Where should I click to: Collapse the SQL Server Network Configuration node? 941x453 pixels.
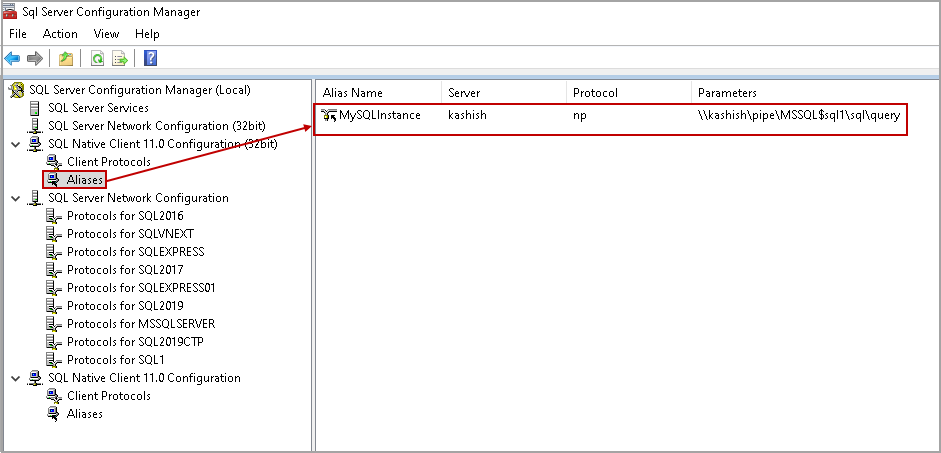click(x=16, y=199)
